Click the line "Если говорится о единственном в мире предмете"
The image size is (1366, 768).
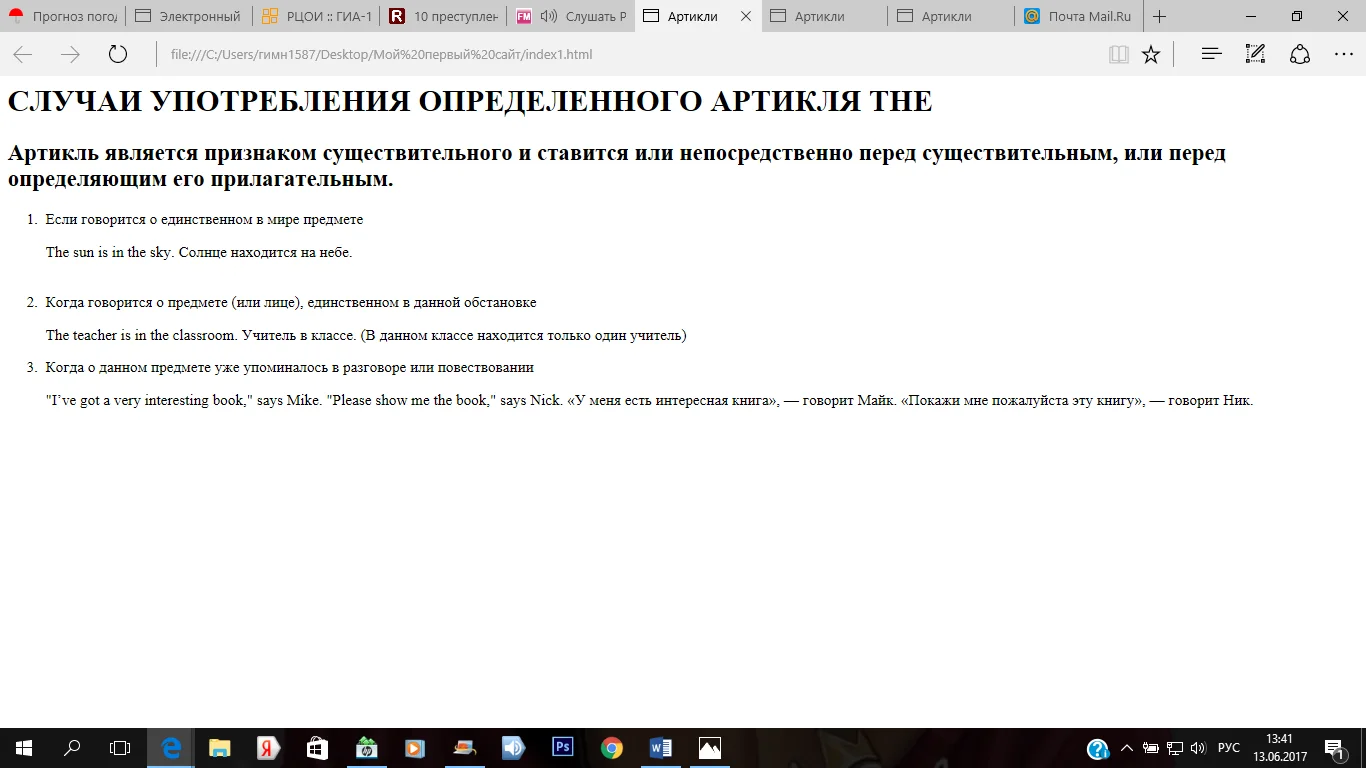(204, 219)
